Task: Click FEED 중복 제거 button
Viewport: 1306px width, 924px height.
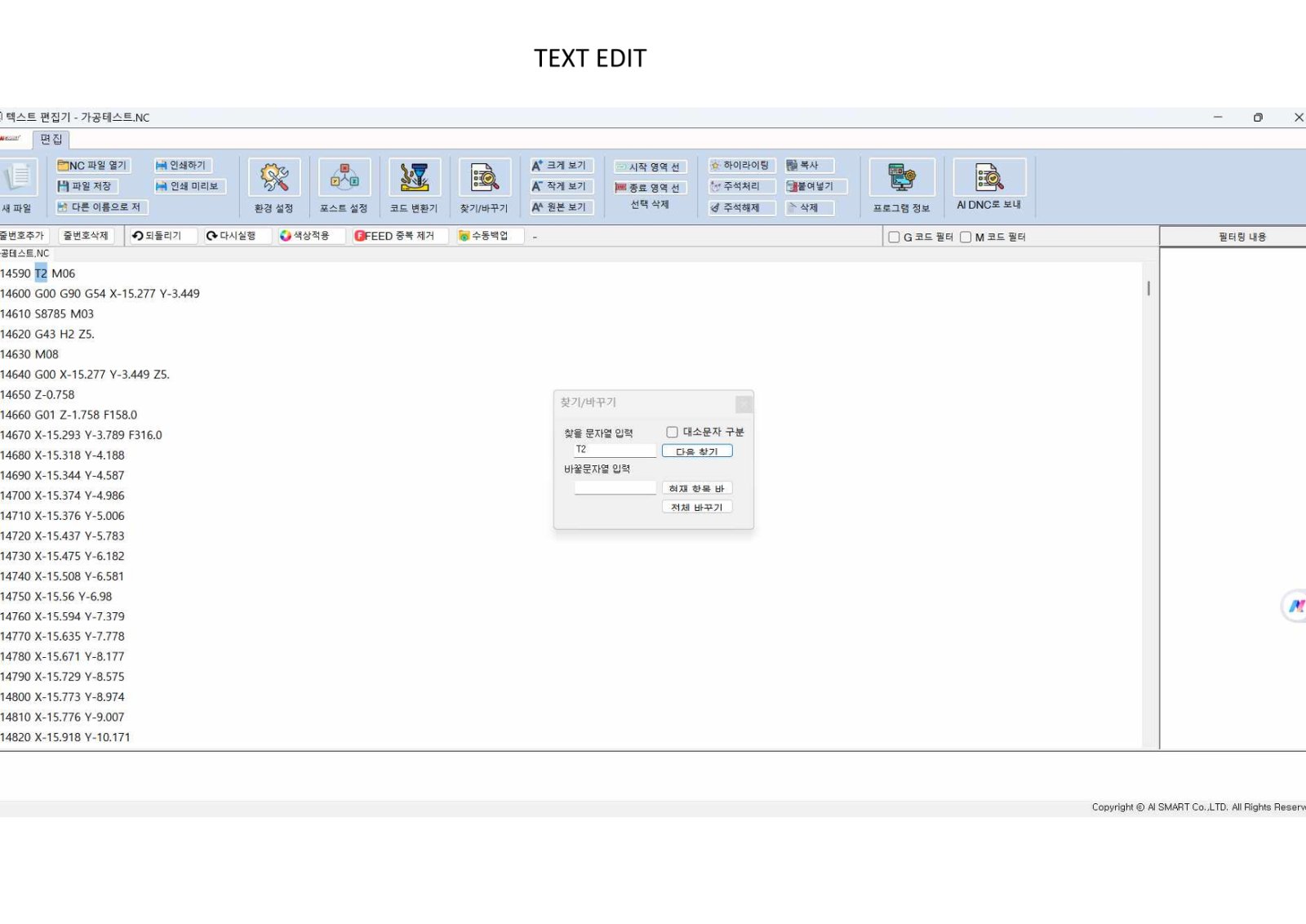Action: 400,235
